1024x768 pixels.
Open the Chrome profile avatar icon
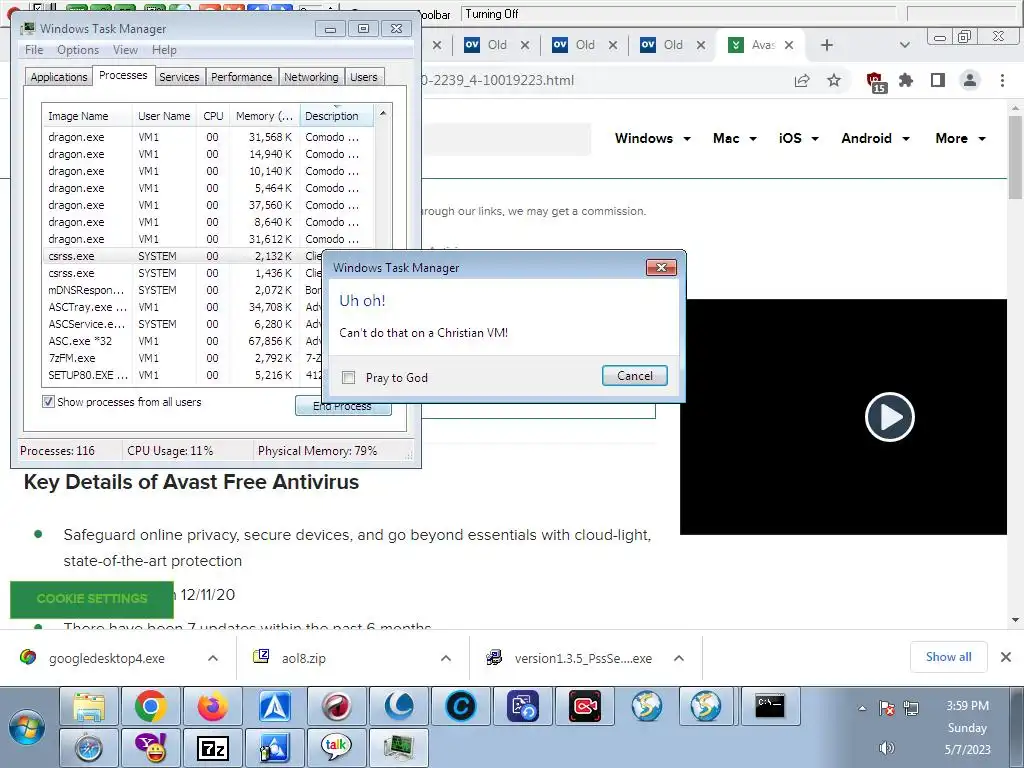(970, 80)
